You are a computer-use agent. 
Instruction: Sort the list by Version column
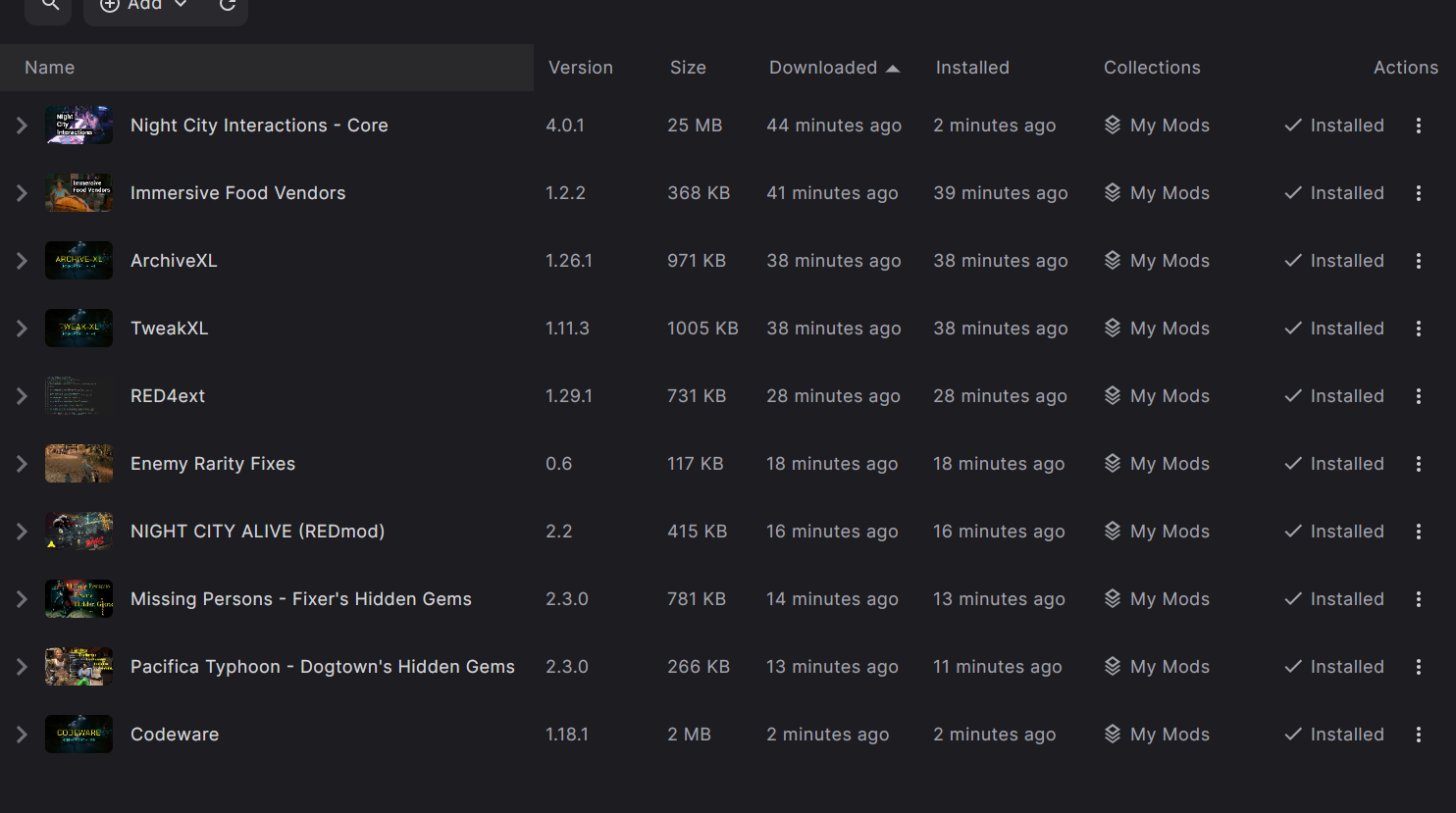click(581, 68)
